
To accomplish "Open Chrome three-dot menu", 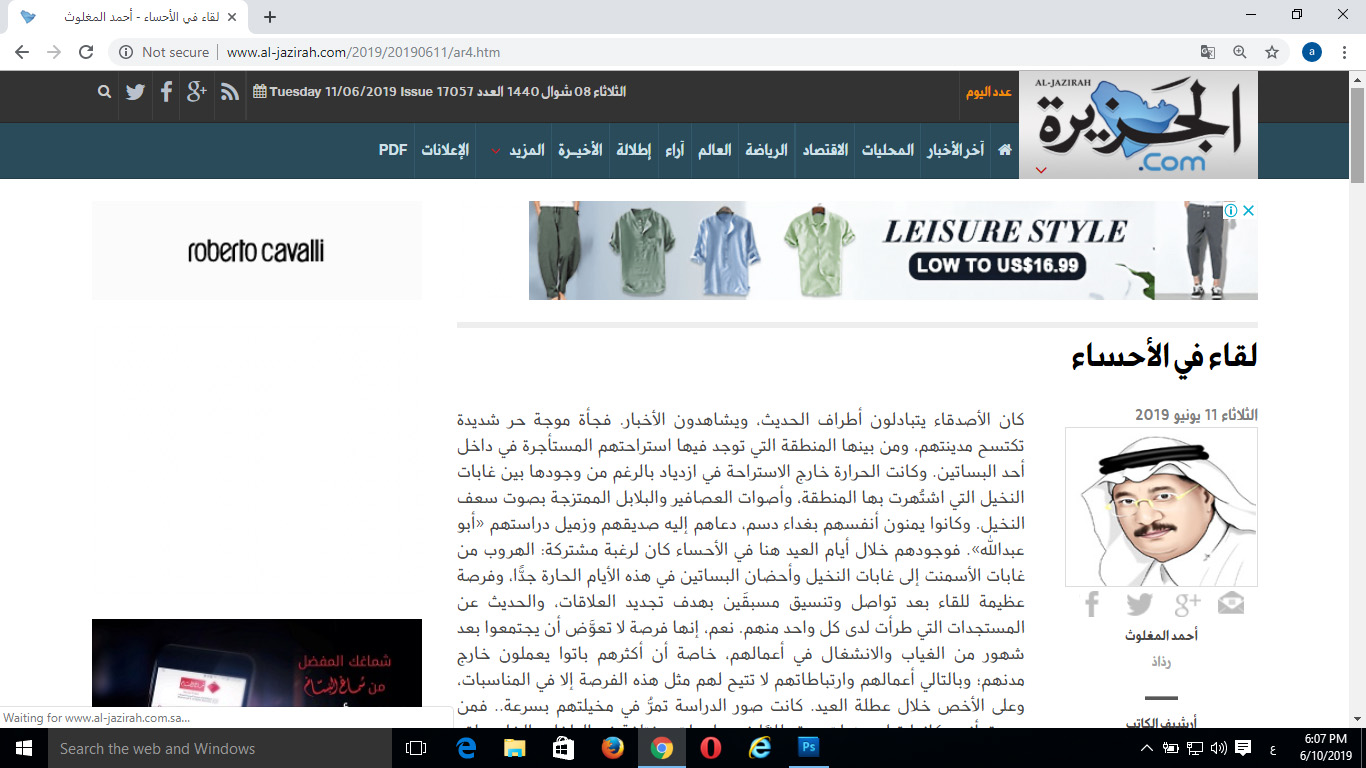I will pyautogui.click(x=1344, y=52).
